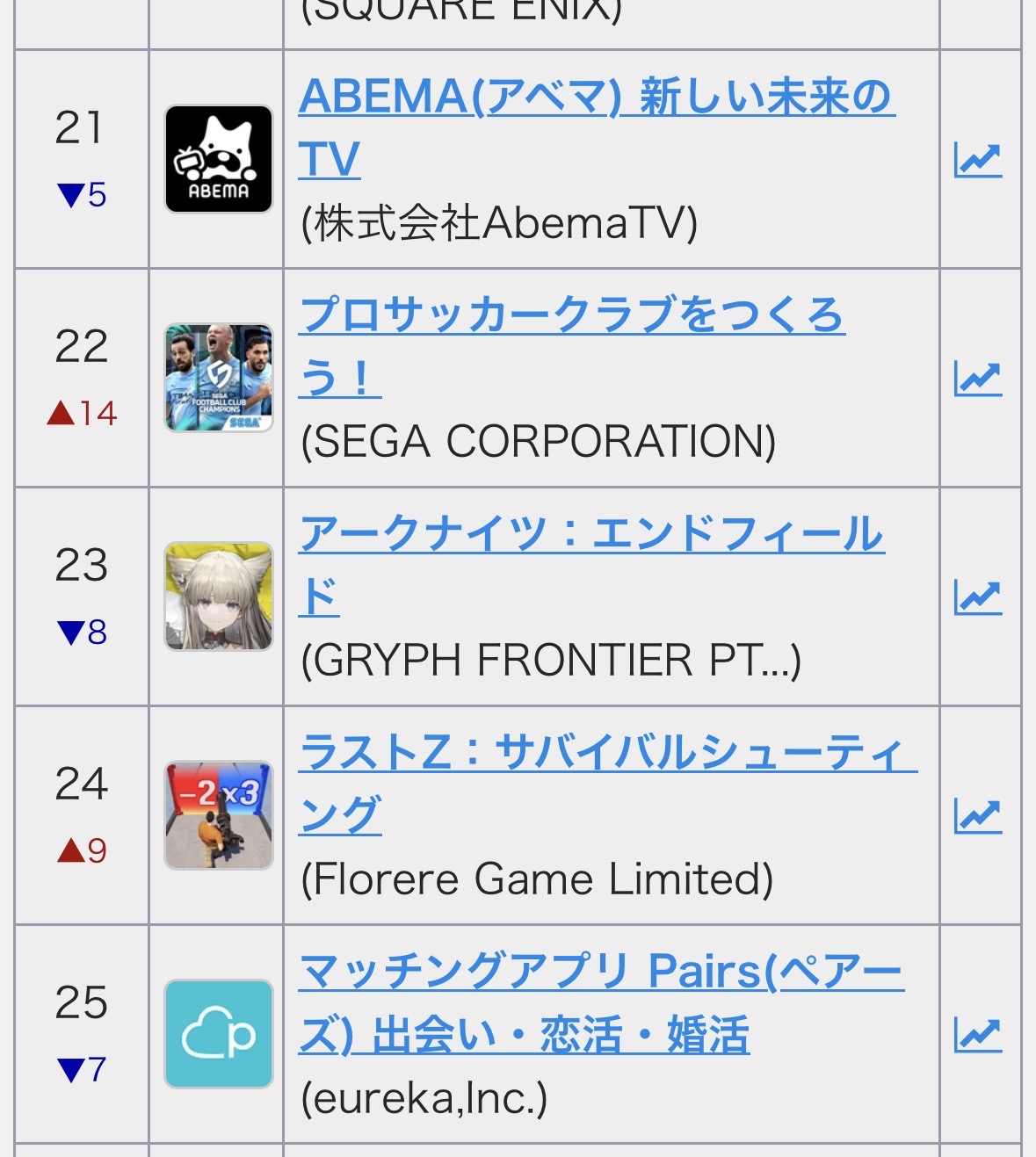Click rank number 21 cell
The width and height of the screenshot is (1036, 1157).
pyautogui.click(x=79, y=128)
